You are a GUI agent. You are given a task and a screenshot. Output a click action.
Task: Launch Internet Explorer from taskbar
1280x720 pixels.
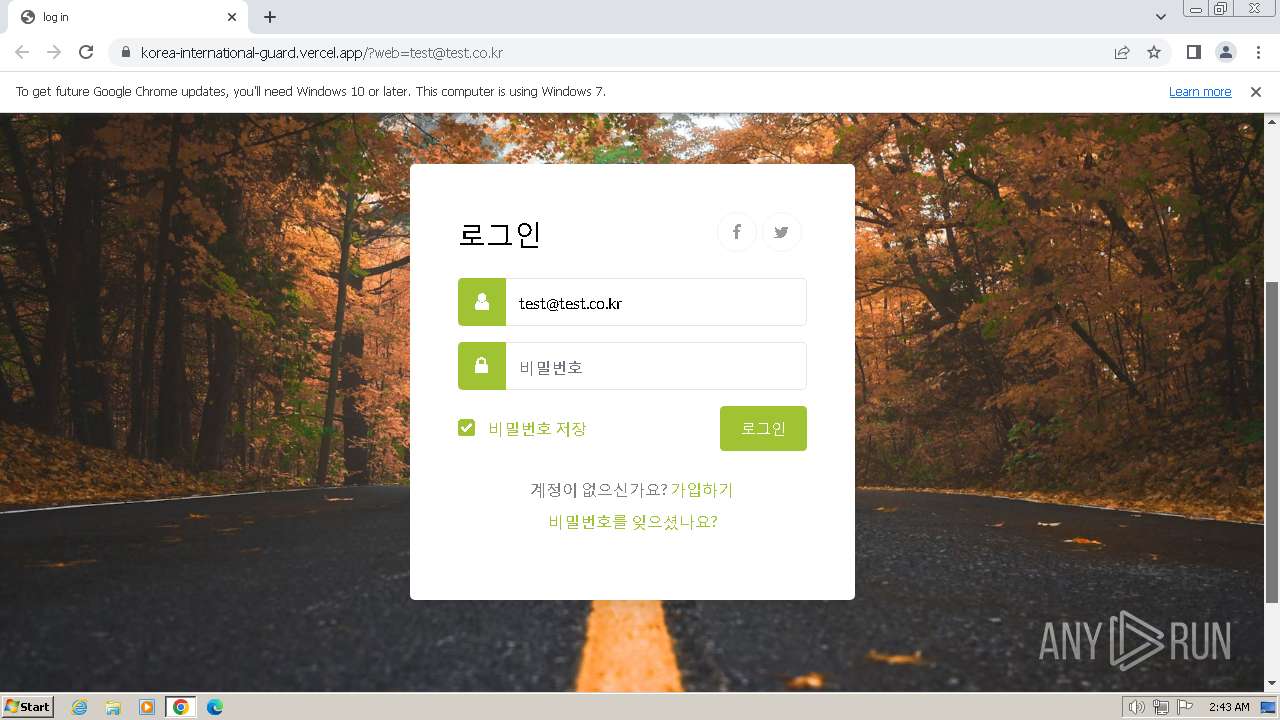(80, 707)
